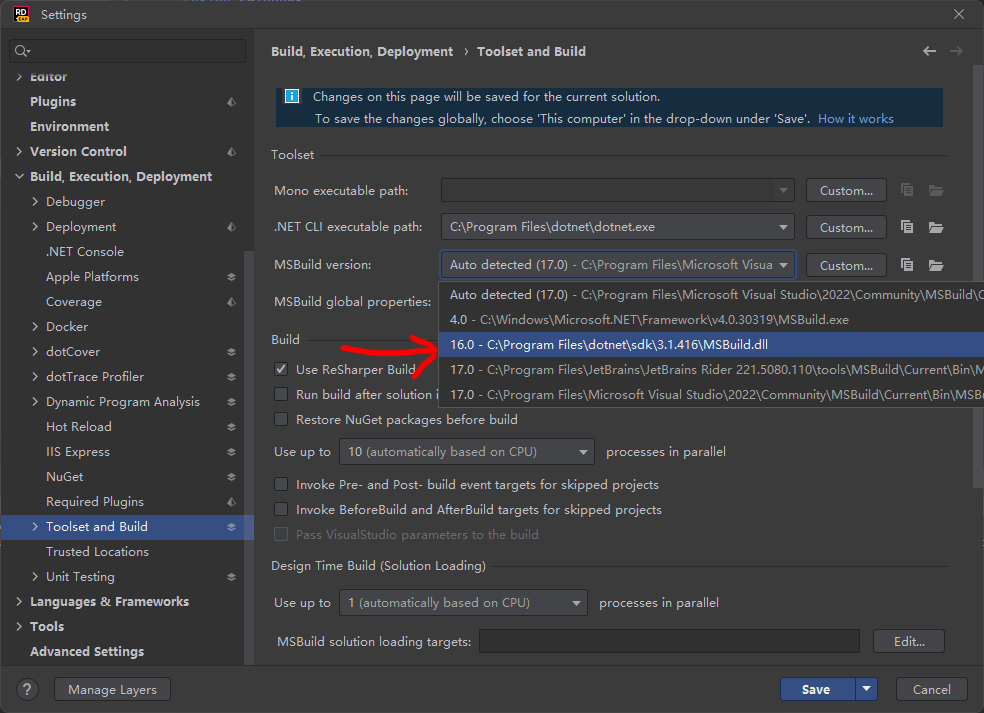Open Advanced Settings page
This screenshot has height=713, width=984.
point(87,651)
